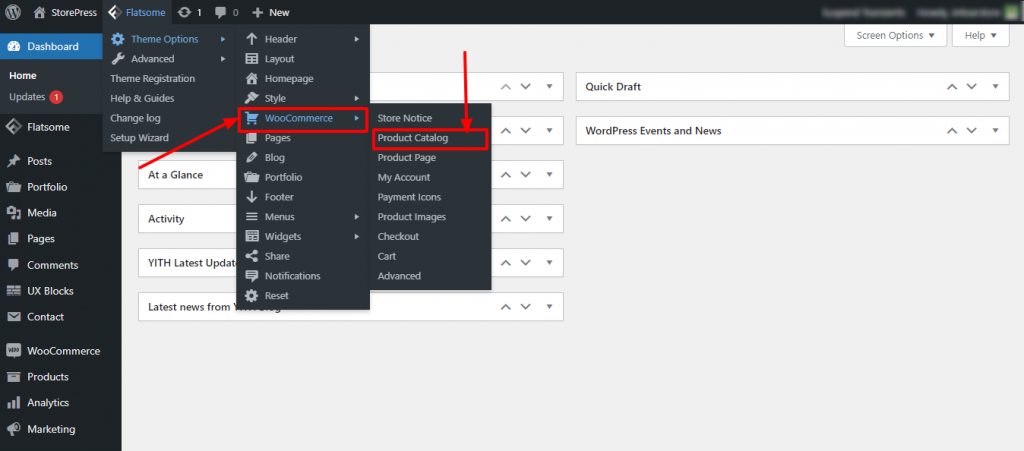Select Store Notice menu item
Viewport: 1024px width, 451px height.
(405, 118)
